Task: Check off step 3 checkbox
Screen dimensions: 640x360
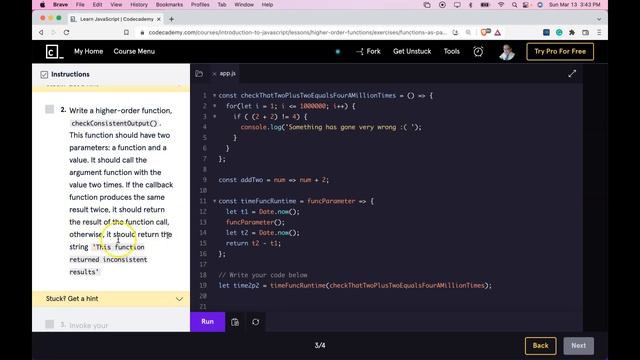Action: pos(49,324)
